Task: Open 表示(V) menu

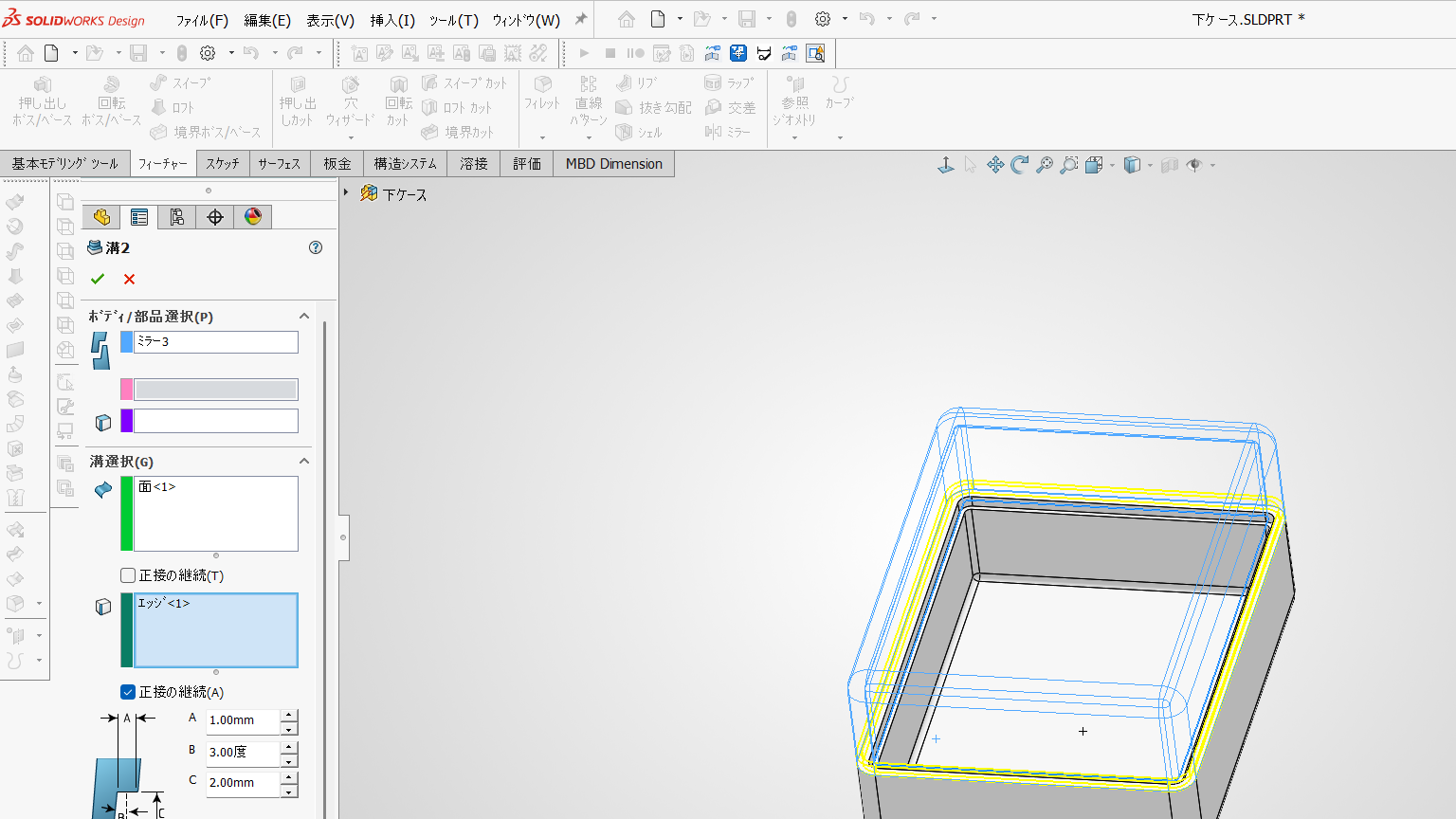Action: 330,20
